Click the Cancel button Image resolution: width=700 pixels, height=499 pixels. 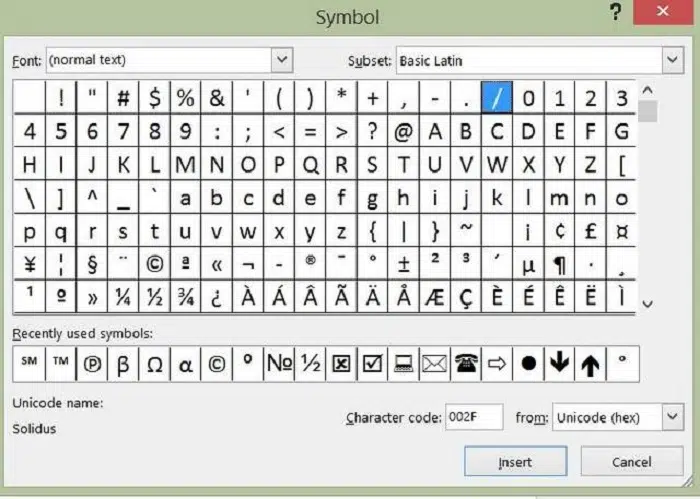[x=632, y=462]
